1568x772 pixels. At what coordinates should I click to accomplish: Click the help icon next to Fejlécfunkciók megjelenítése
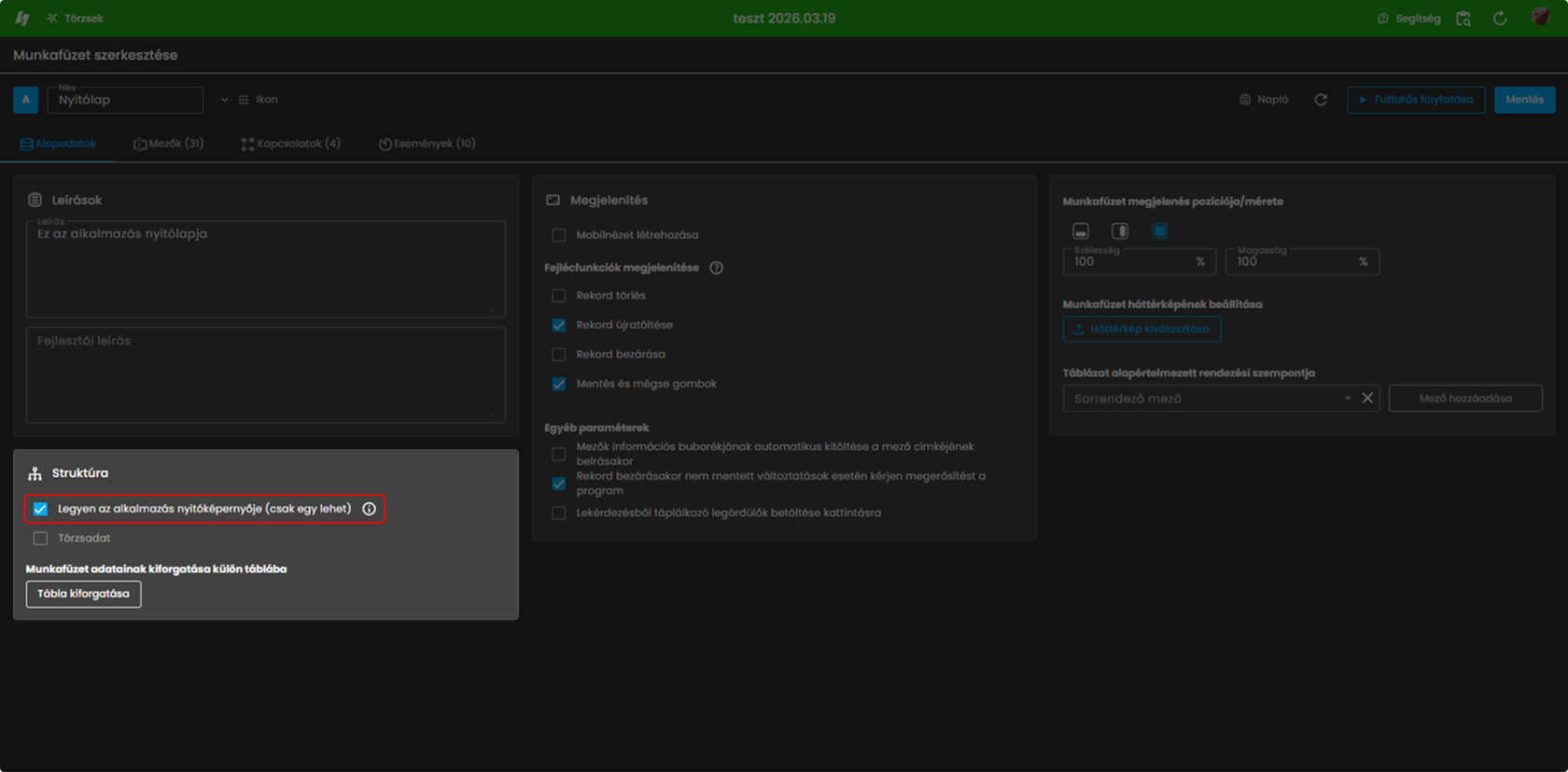tap(716, 268)
